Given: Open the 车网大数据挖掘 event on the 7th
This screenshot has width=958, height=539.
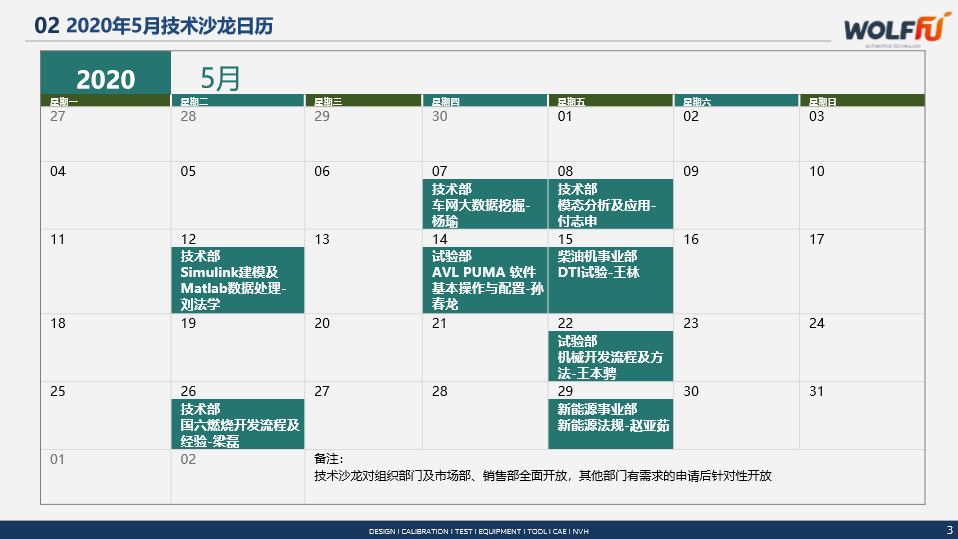Looking at the screenshot, I should coord(485,205).
